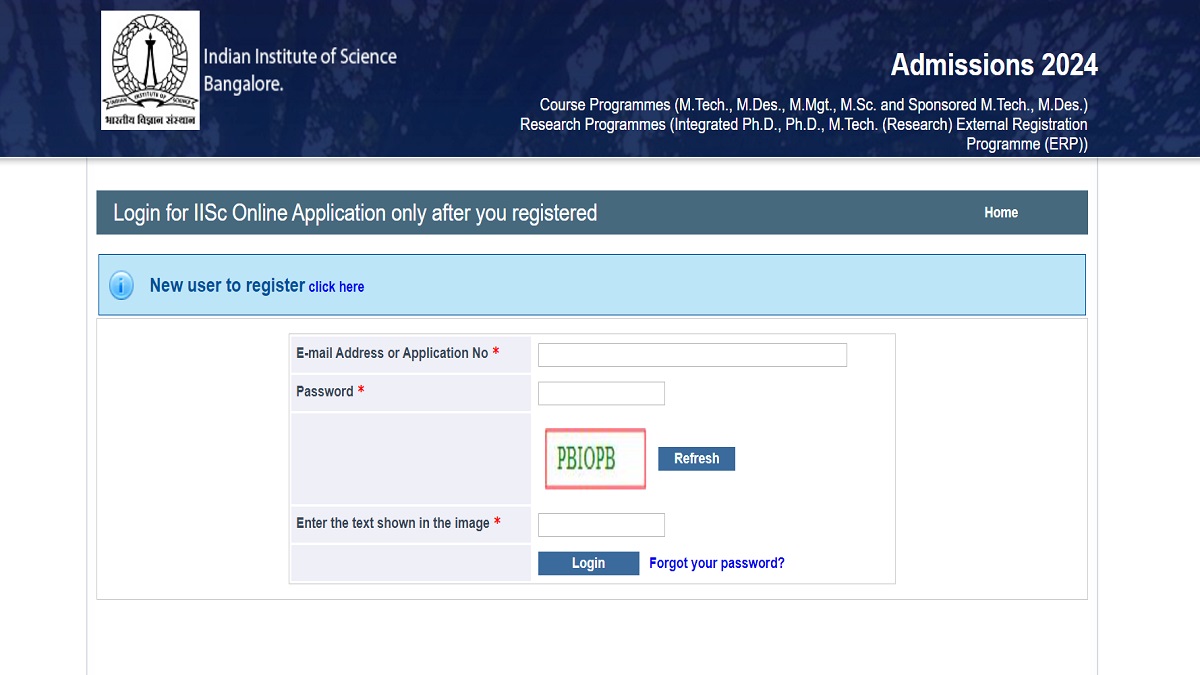This screenshot has height=675, width=1200.
Task: Click the captcha image showing PBIOPB
Action: [x=594, y=459]
